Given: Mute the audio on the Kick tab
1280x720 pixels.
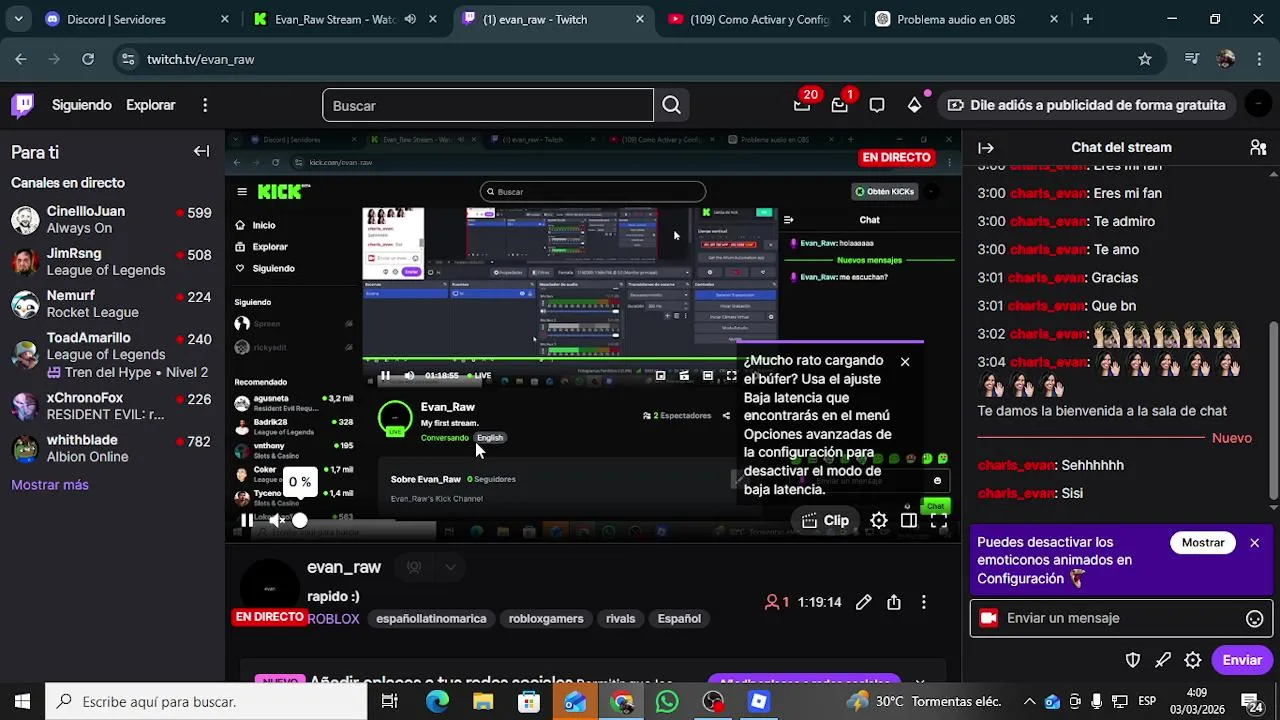Looking at the screenshot, I should point(410,19).
